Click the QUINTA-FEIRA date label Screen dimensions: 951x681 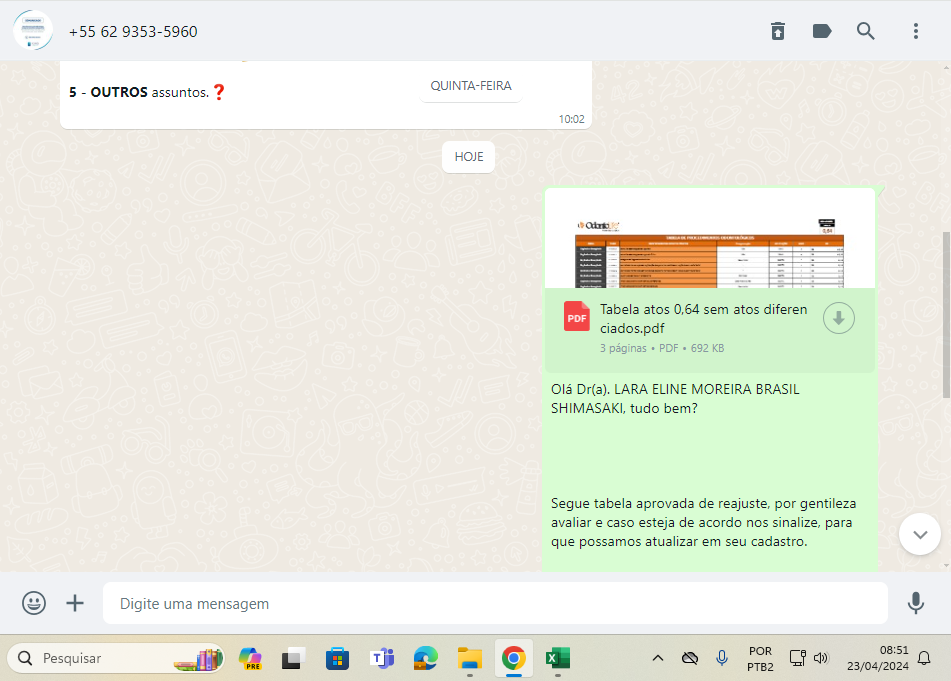click(471, 86)
